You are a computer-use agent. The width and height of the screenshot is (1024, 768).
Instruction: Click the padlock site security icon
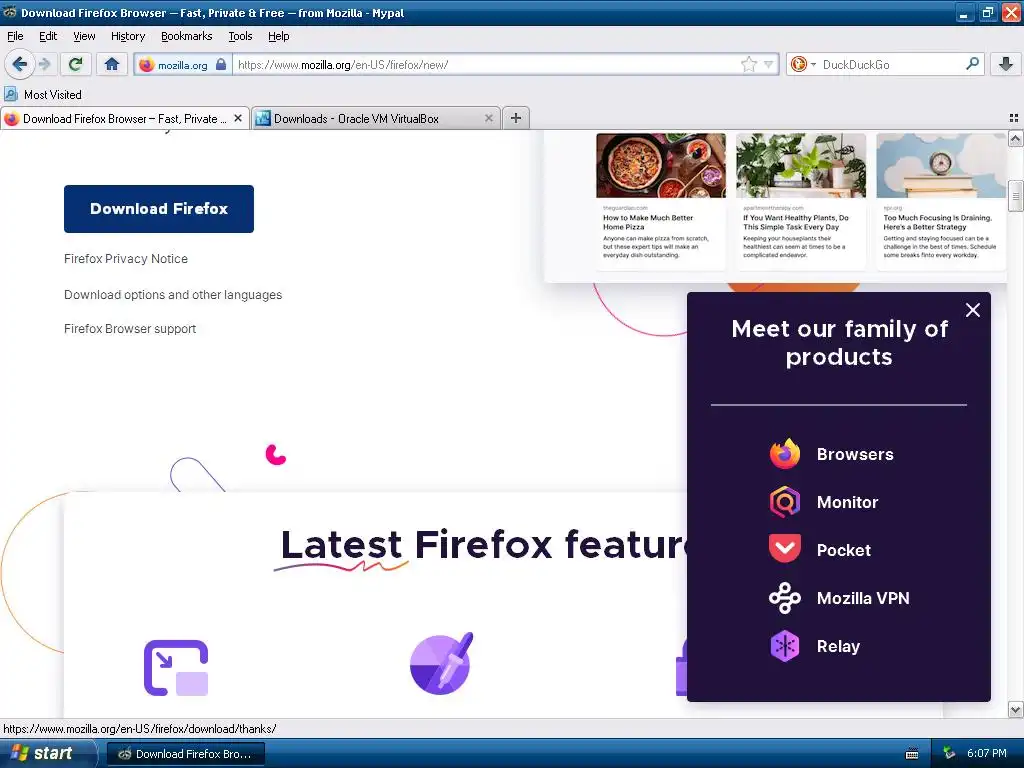221,65
